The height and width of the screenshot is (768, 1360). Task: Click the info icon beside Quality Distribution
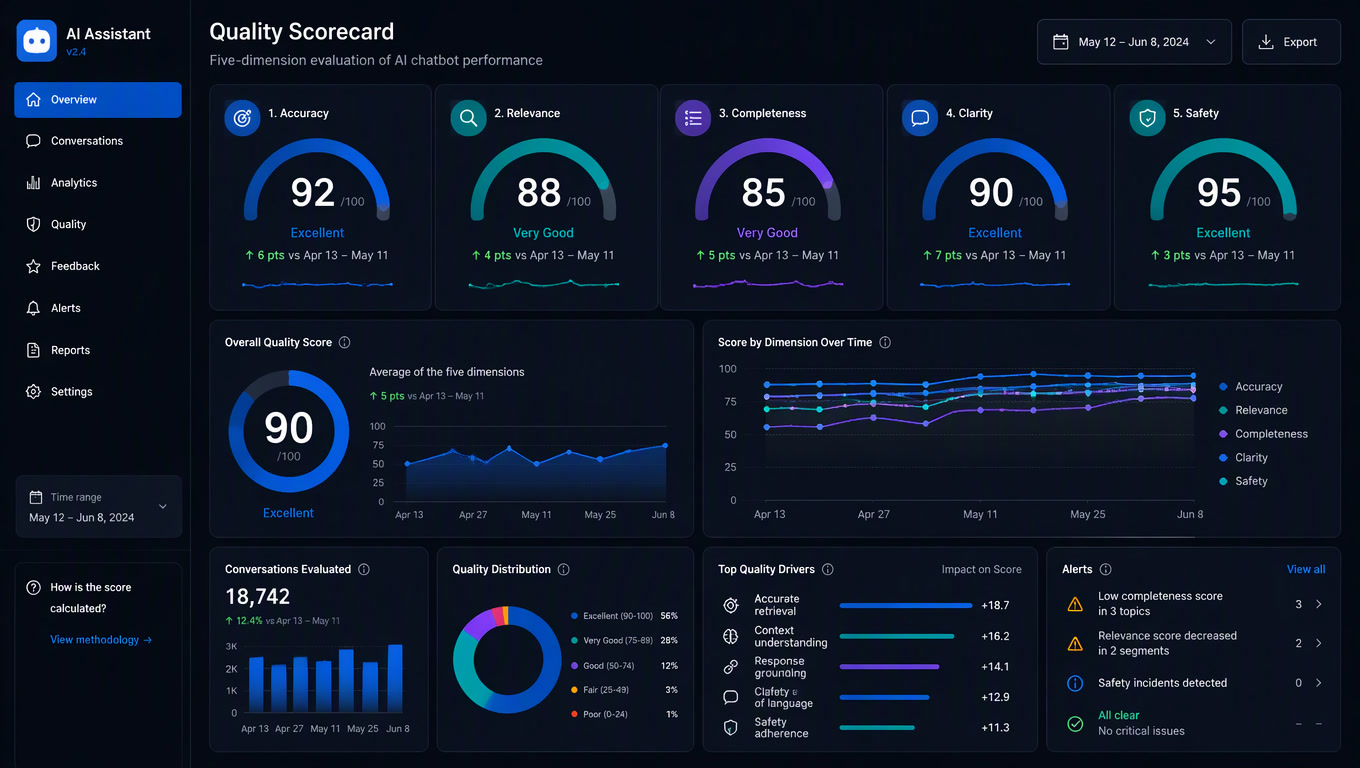pyautogui.click(x=564, y=569)
